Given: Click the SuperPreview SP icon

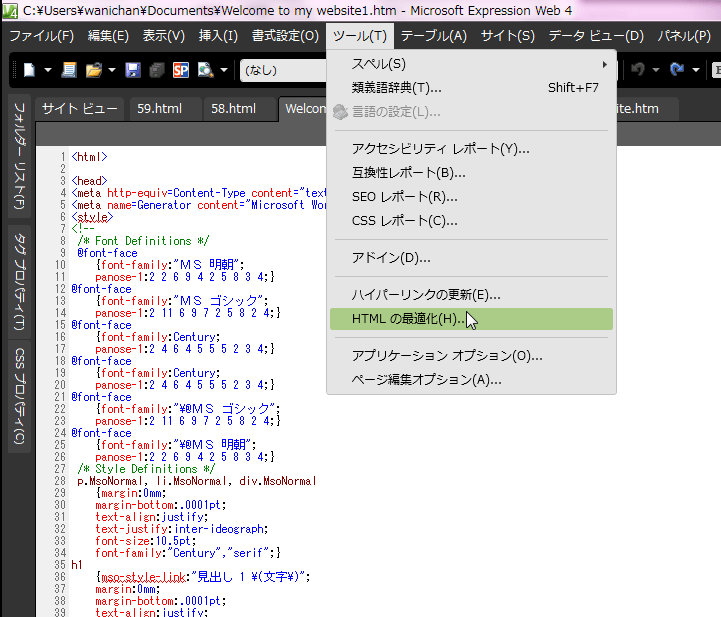Looking at the screenshot, I should [x=181, y=70].
